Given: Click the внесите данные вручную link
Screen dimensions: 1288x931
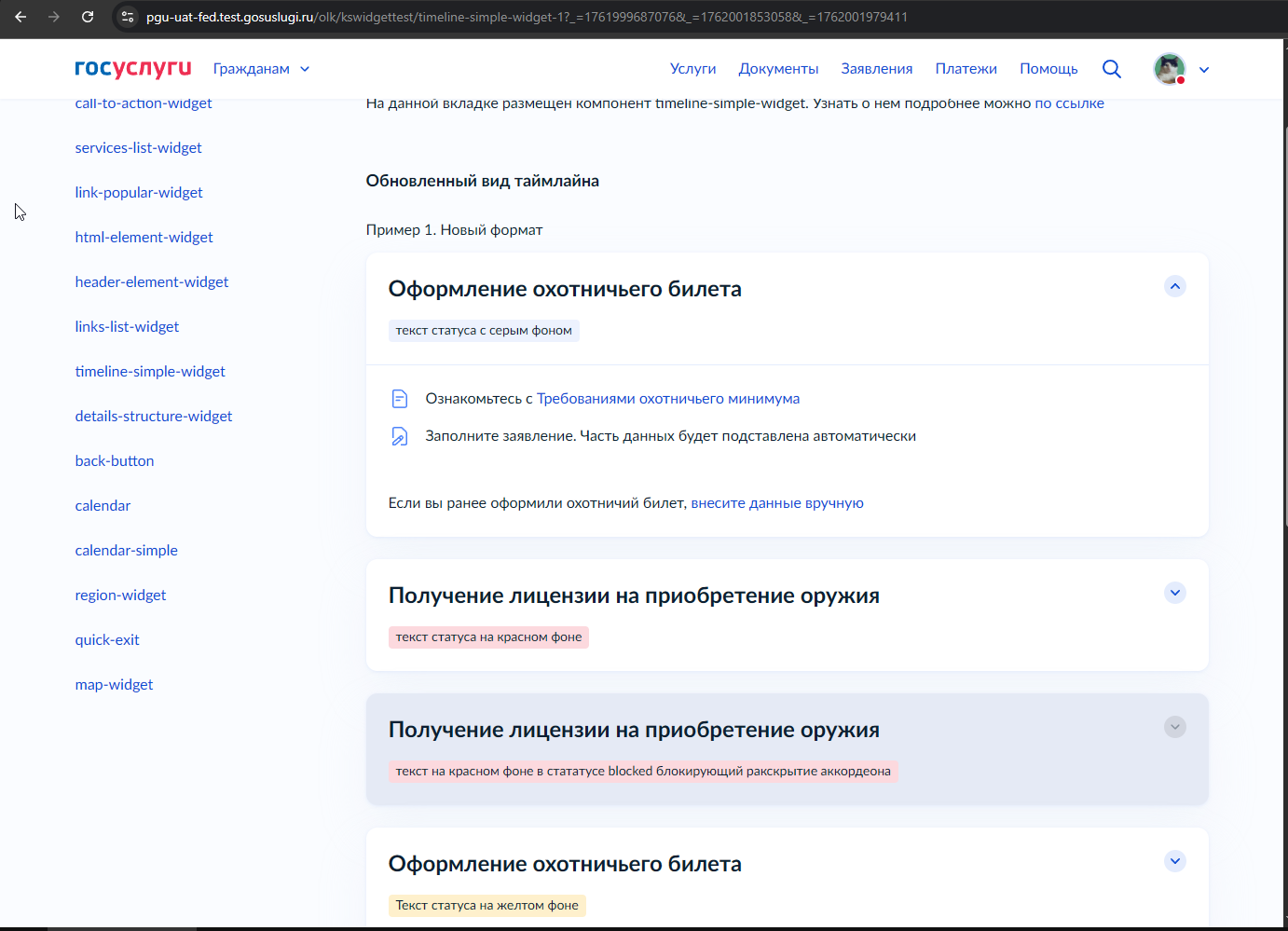Looking at the screenshot, I should pos(776,503).
